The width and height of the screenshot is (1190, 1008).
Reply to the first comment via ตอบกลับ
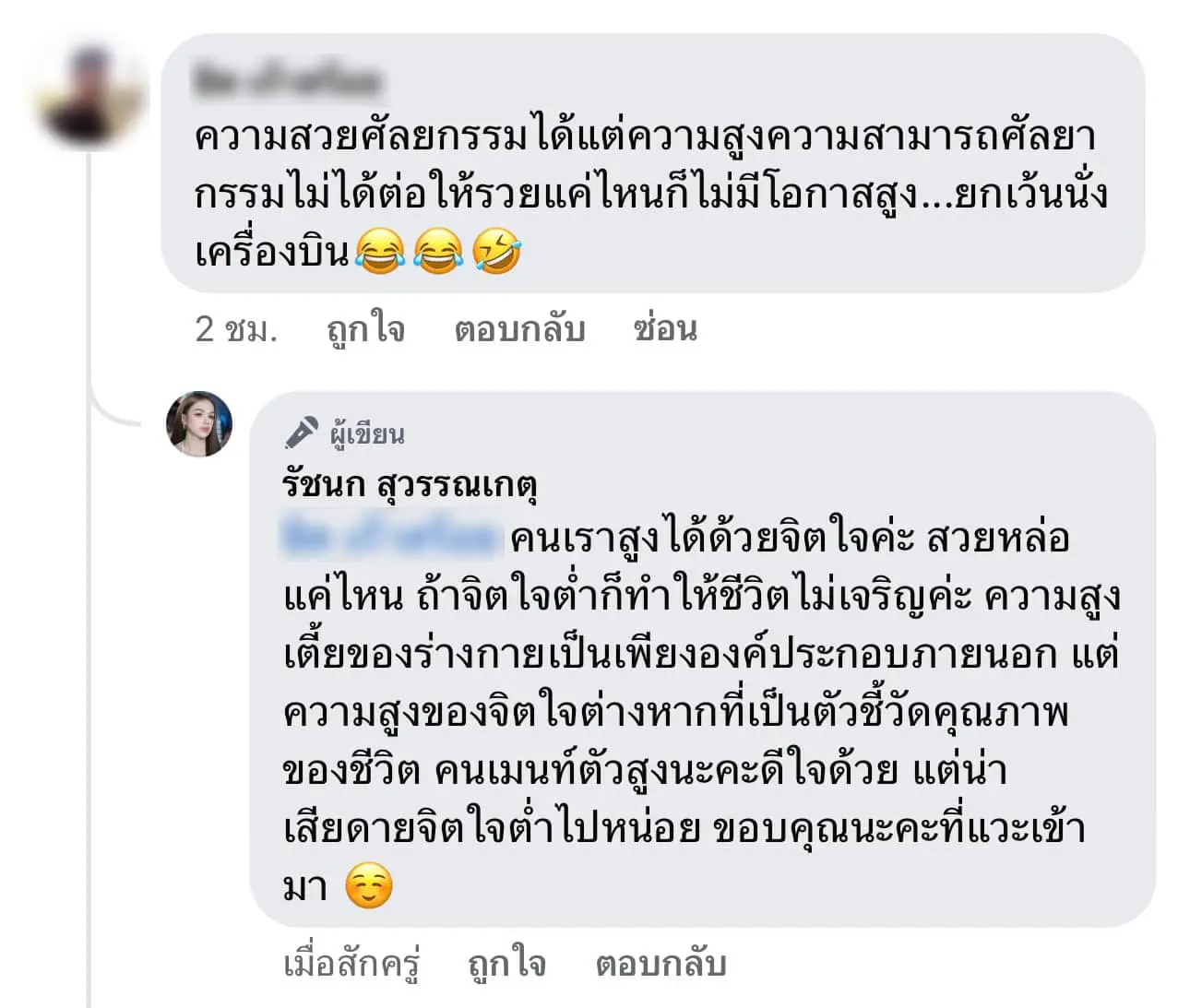(x=519, y=329)
